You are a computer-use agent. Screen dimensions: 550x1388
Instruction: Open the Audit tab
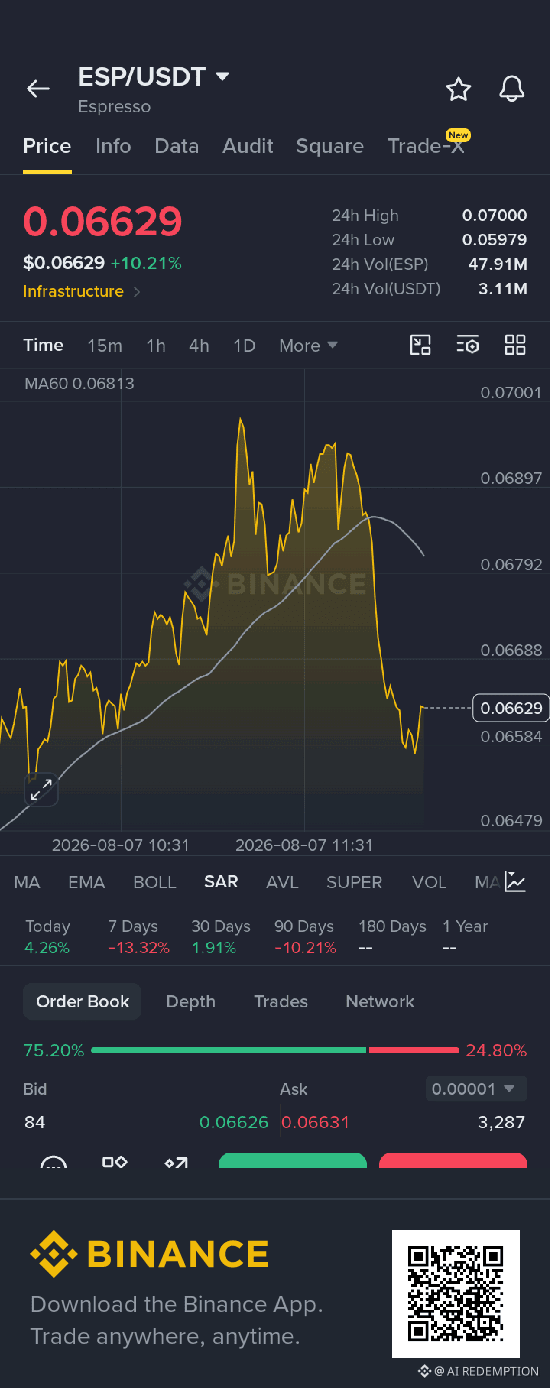(248, 146)
